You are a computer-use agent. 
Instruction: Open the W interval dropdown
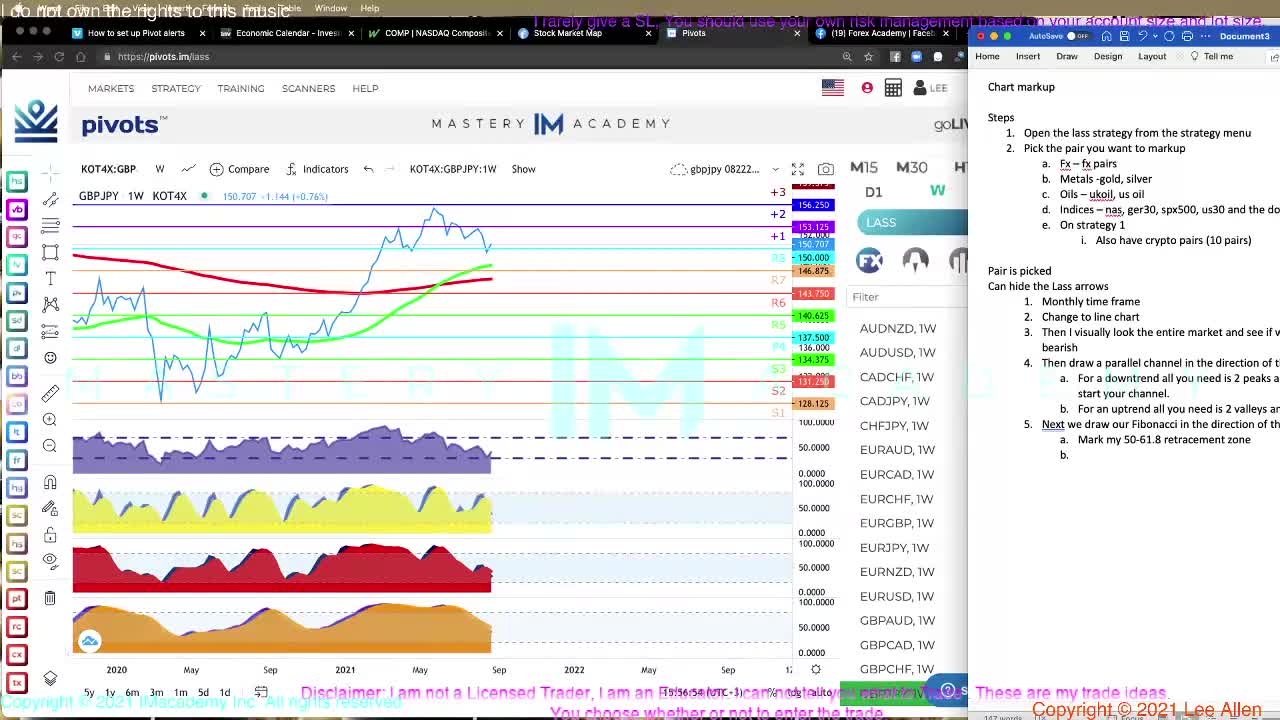click(x=159, y=169)
